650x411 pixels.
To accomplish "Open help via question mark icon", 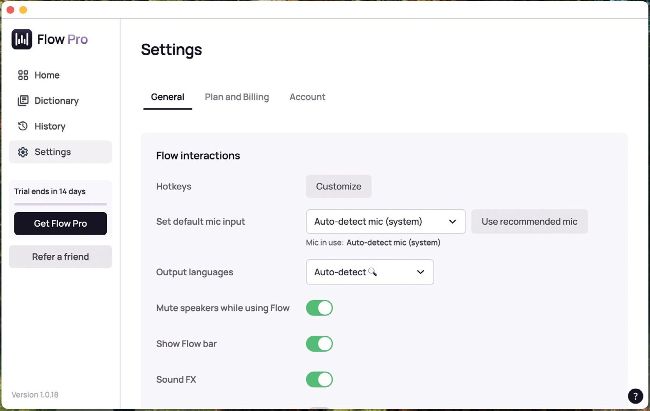I will (x=634, y=396).
